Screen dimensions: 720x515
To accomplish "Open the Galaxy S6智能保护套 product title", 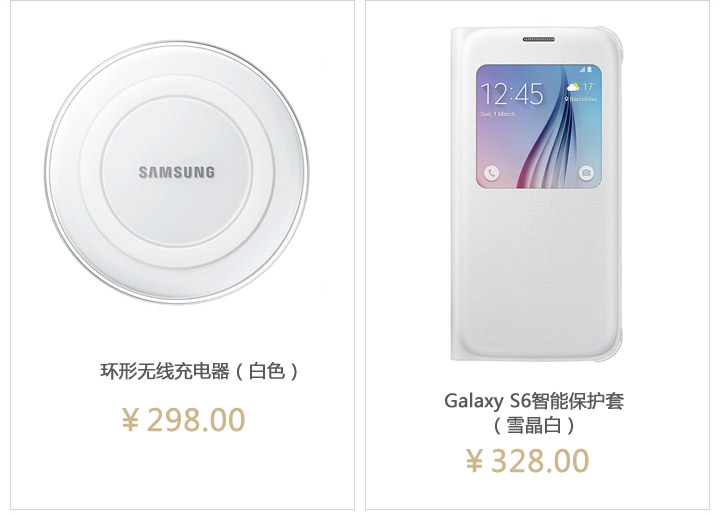I will click(x=534, y=401).
